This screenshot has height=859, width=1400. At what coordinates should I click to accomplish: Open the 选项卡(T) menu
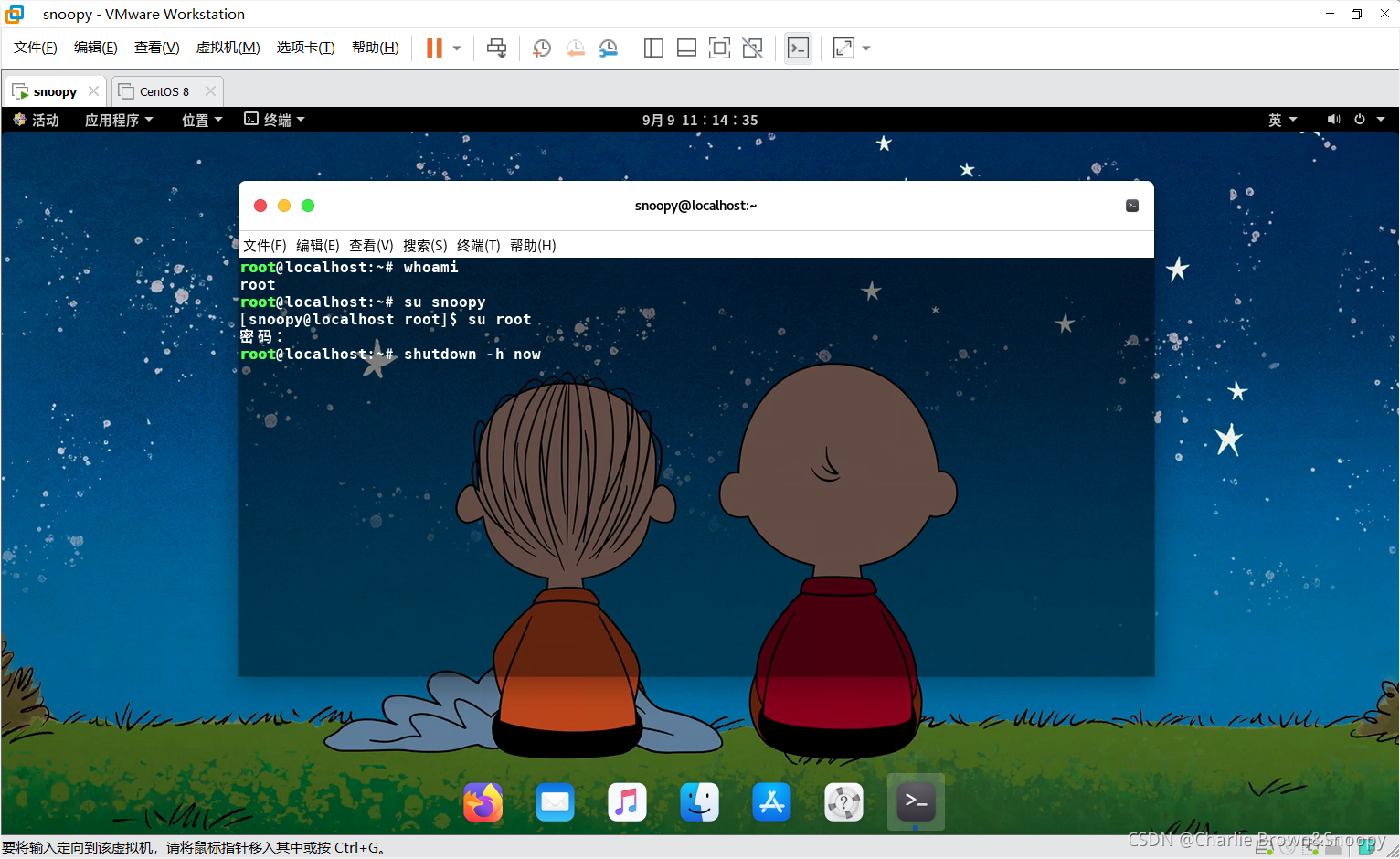coord(306,48)
